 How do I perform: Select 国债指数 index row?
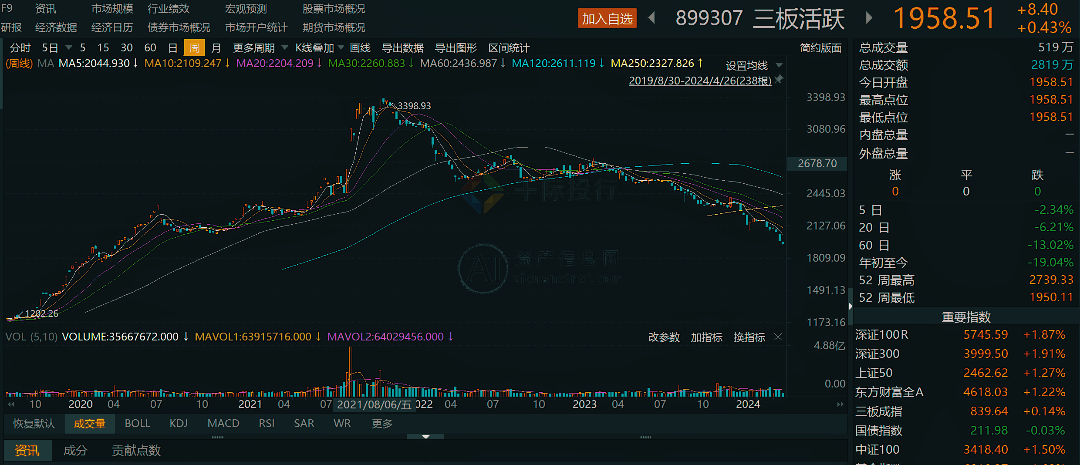click(x=966, y=431)
